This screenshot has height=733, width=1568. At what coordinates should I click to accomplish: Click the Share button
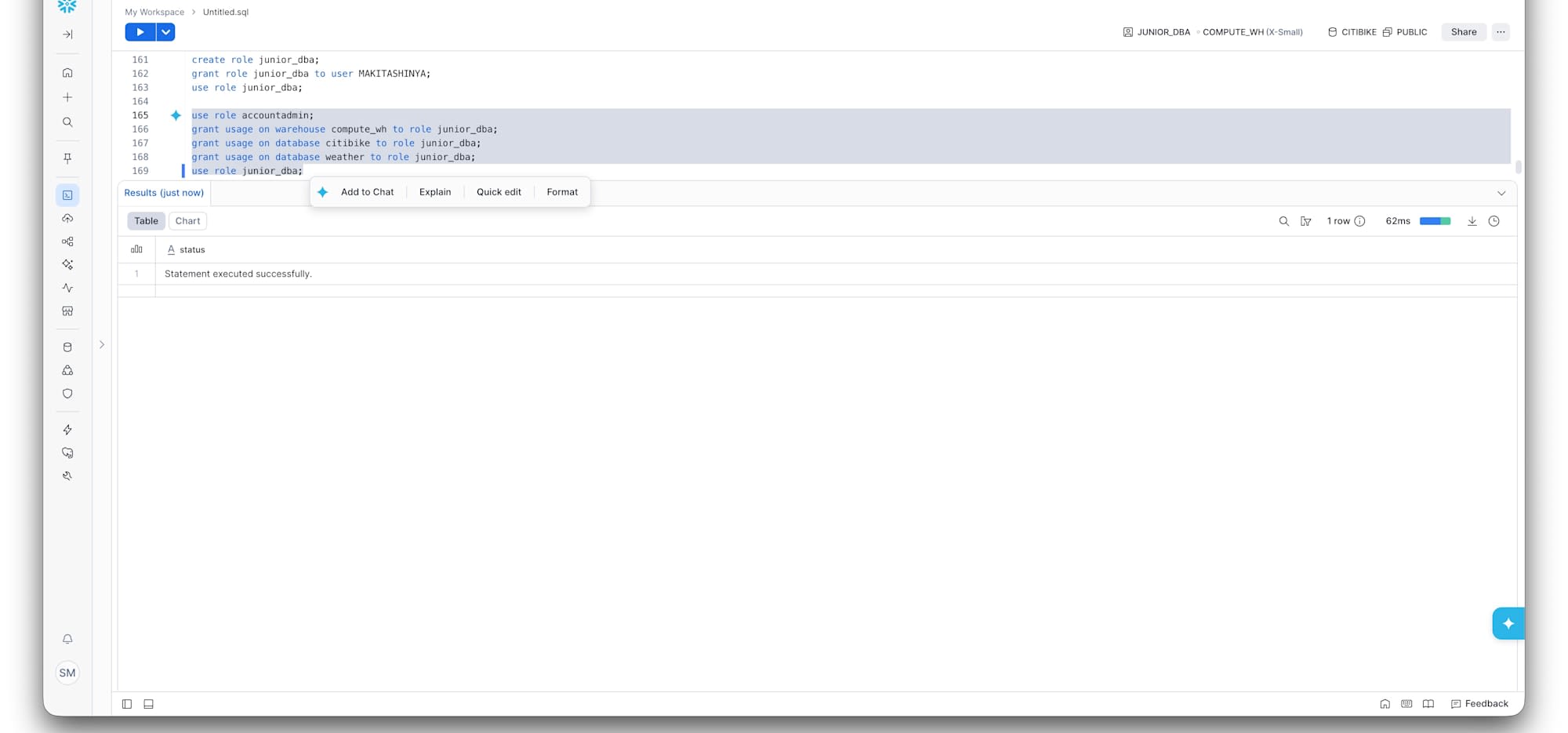click(1464, 32)
